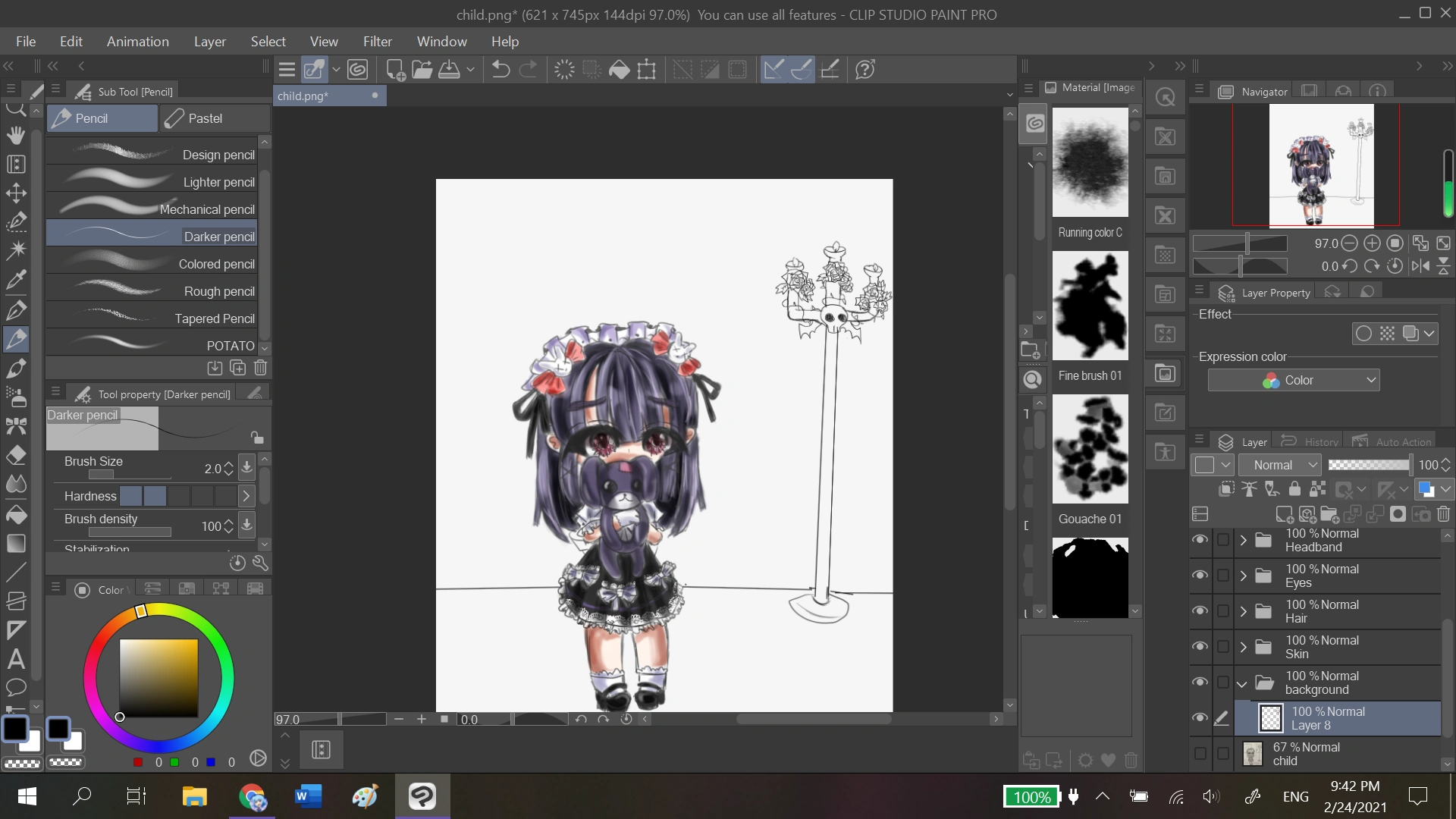The image size is (1456, 819).
Task: Switch to the History tab
Action: coord(1318,441)
